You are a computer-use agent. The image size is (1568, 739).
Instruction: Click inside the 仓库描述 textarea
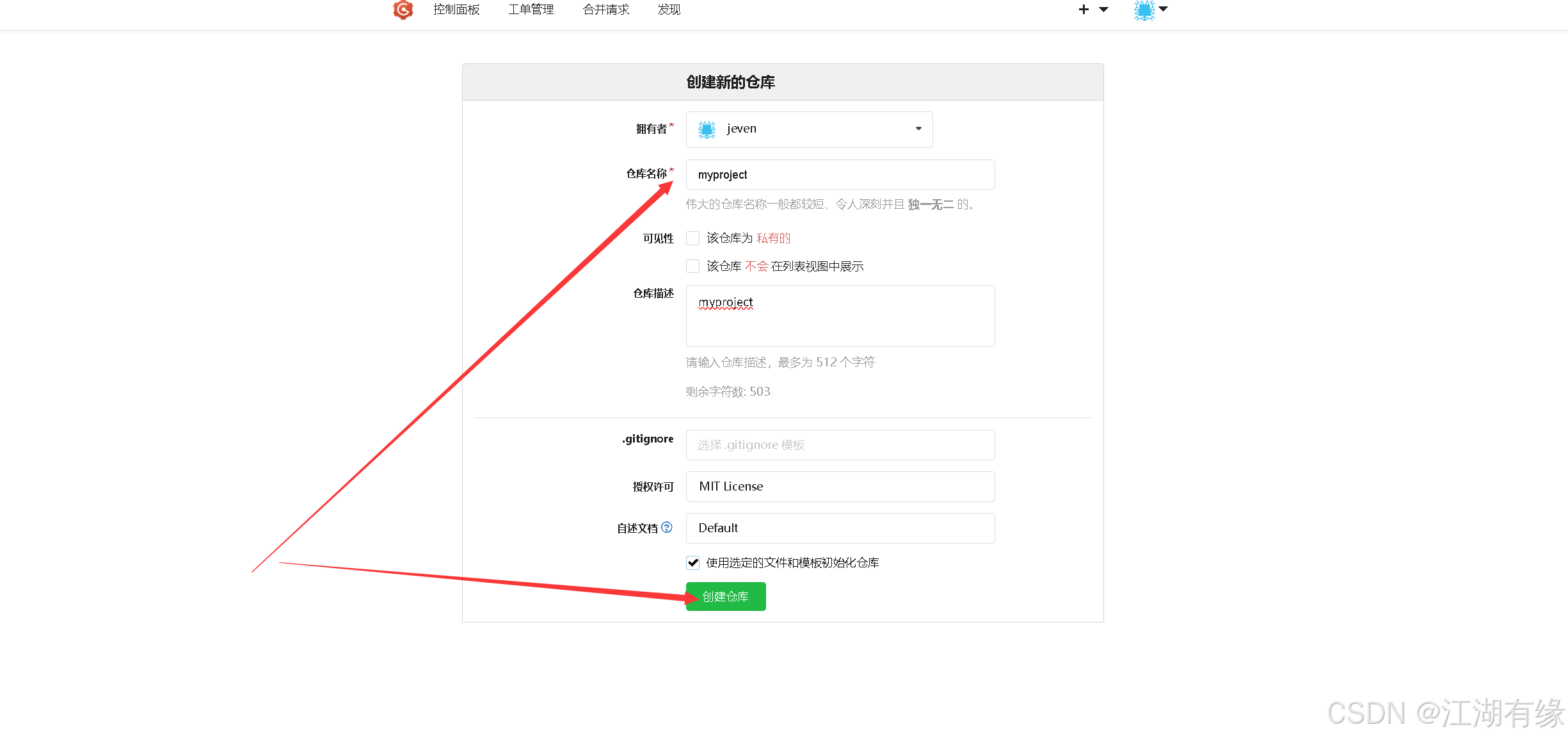click(840, 316)
